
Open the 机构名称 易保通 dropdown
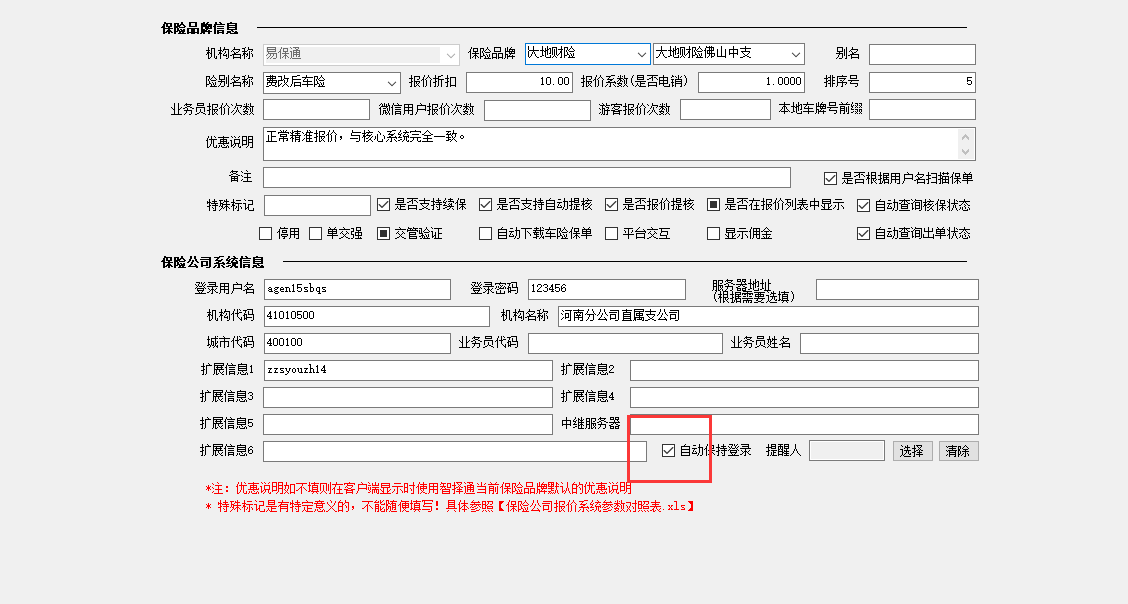point(361,54)
